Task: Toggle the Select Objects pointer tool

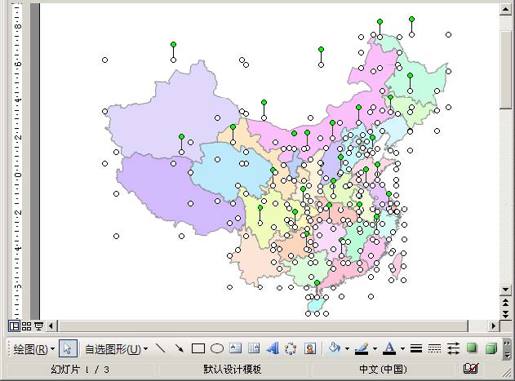Action: [x=68, y=349]
